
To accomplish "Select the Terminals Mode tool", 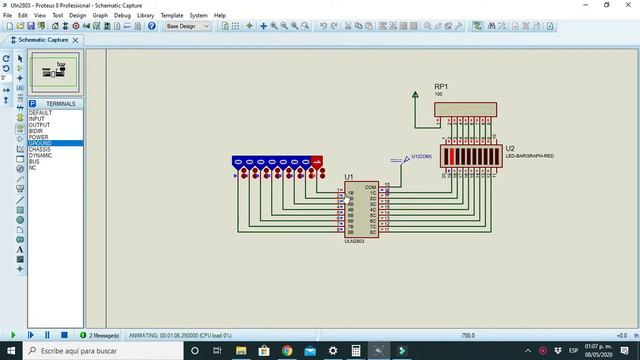I will [20, 129].
